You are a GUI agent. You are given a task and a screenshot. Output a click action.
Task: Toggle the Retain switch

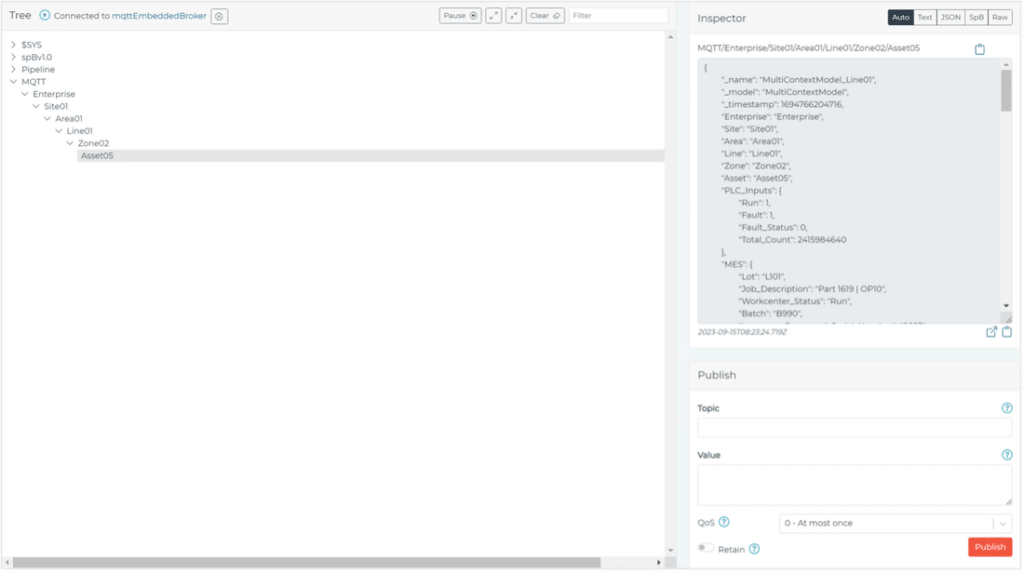(706, 548)
